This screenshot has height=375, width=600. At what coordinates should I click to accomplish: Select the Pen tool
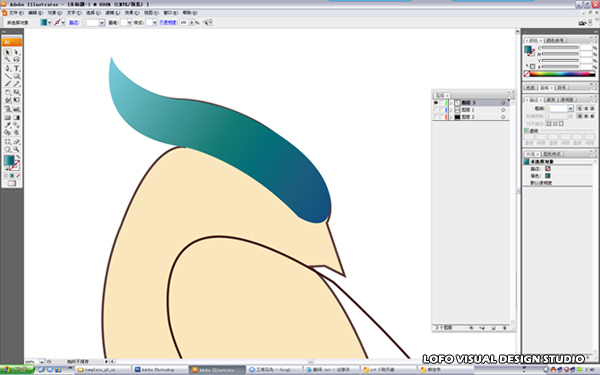click(x=7, y=68)
